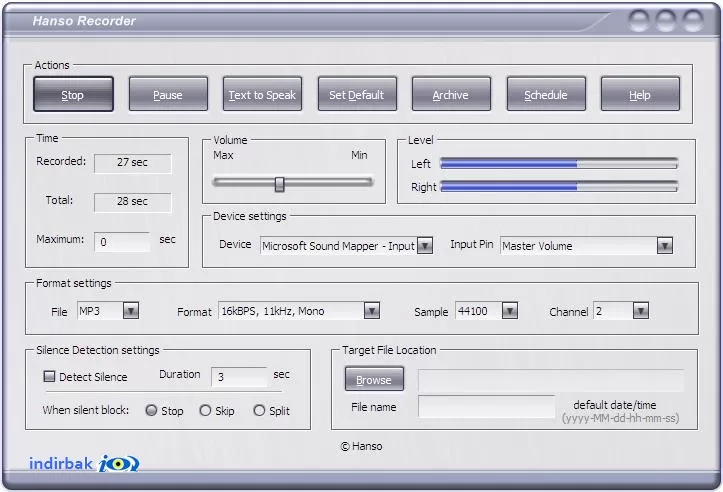Click the File name input field
The height and width of the screenshot is (492, 723).
coord(486,406)
